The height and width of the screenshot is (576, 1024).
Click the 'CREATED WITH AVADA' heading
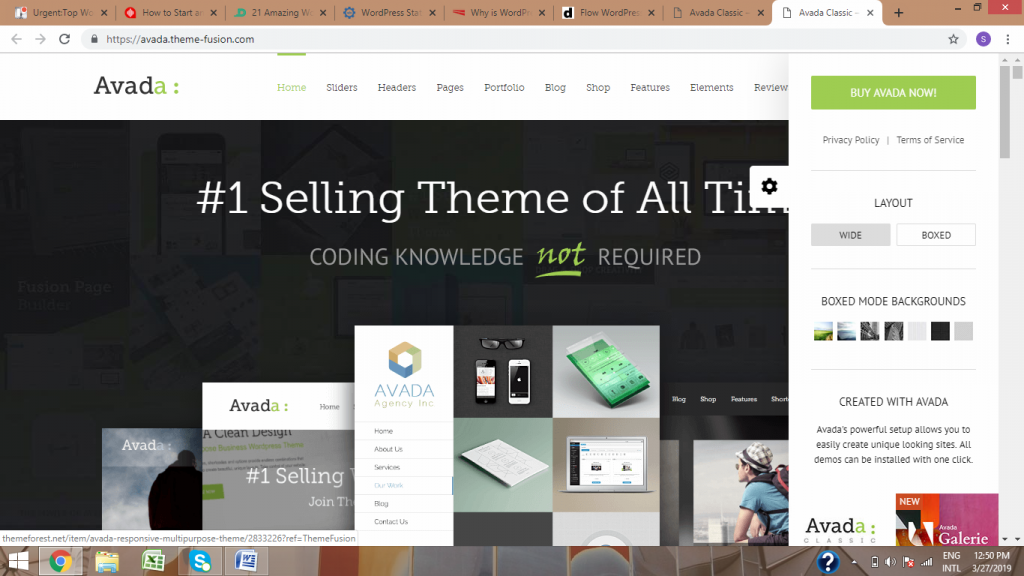tap(893, 402)
